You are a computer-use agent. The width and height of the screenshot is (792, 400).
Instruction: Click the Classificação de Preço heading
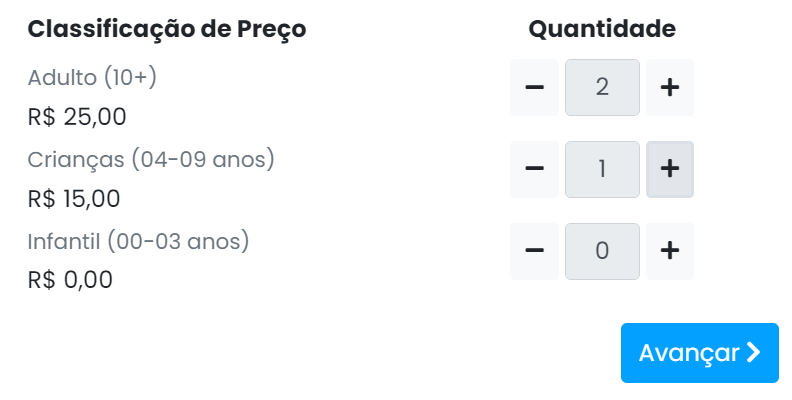click(x=167, y=29)
